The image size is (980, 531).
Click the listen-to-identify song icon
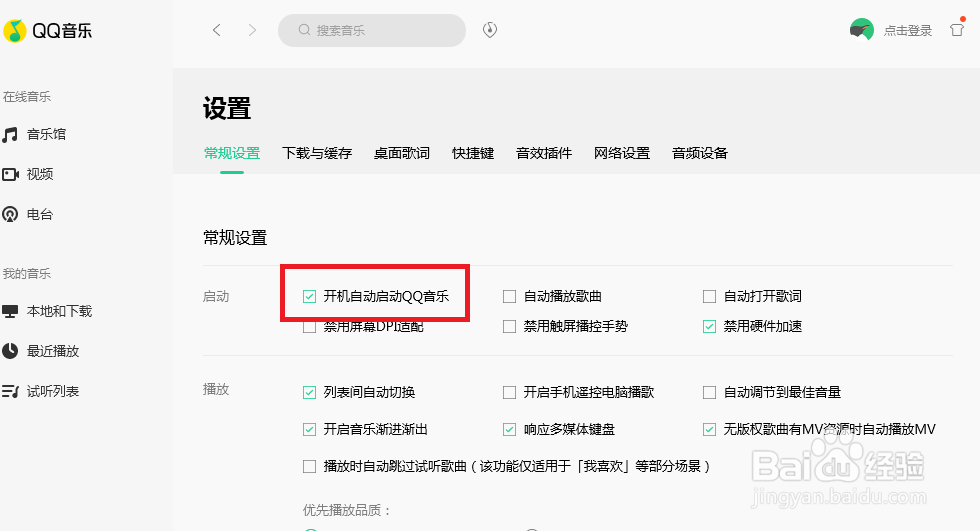490,30
